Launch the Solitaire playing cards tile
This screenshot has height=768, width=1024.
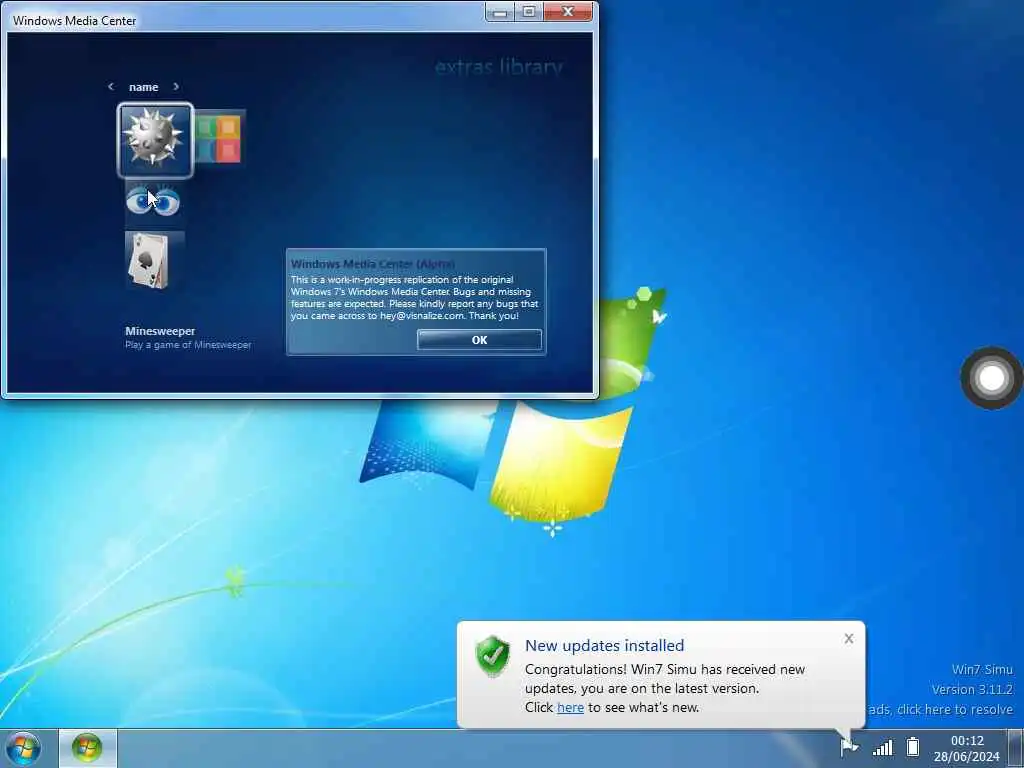point(153,261)
